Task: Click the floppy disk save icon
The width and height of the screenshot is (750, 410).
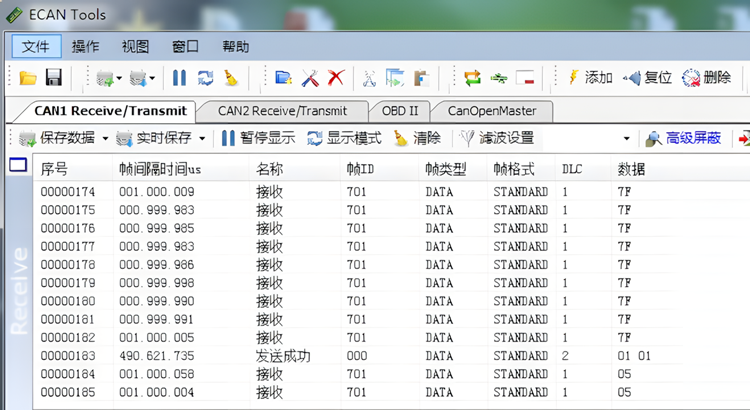Action: (54, 77)
